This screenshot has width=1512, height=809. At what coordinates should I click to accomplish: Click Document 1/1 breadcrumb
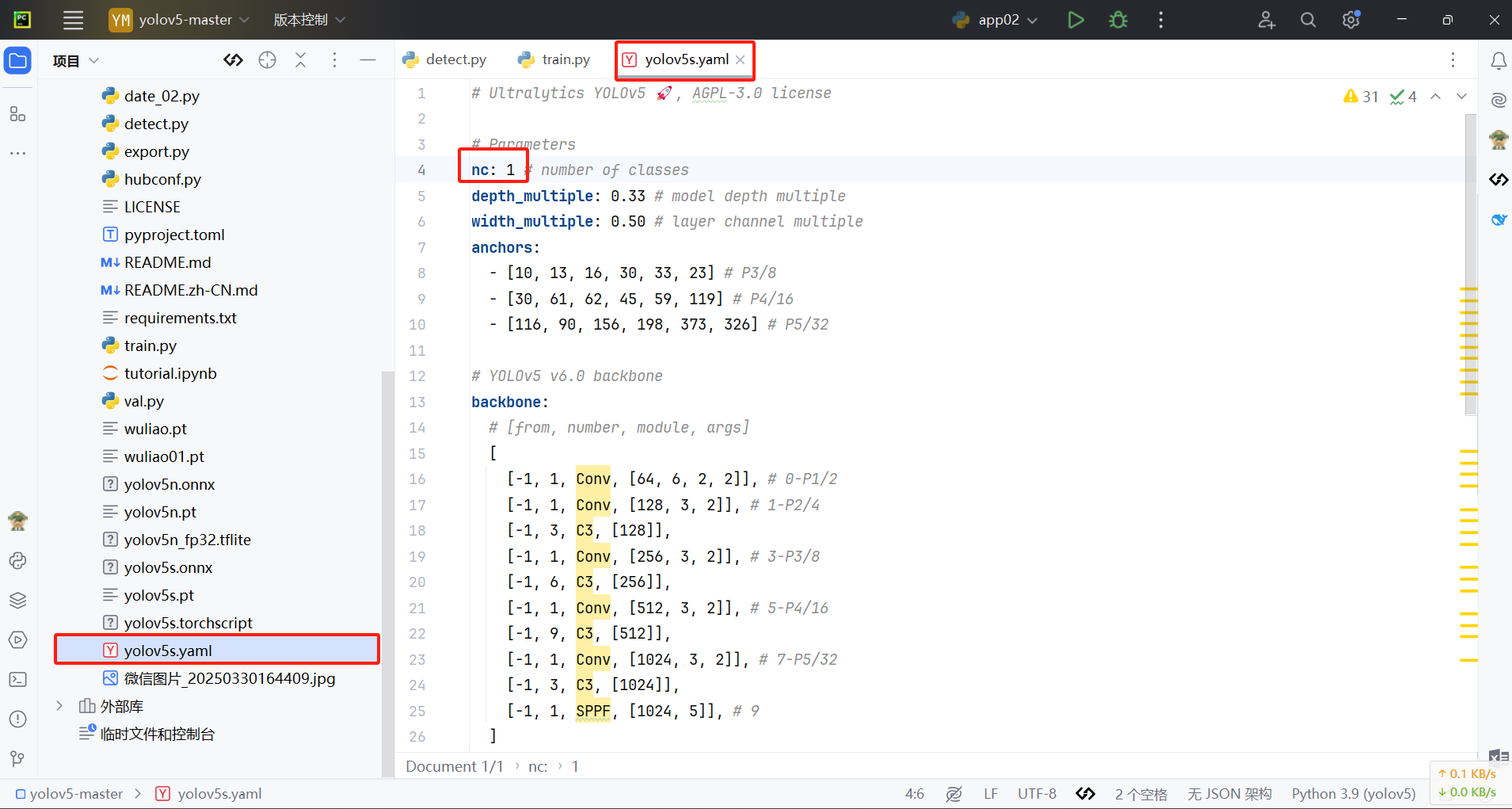[455, 766]
